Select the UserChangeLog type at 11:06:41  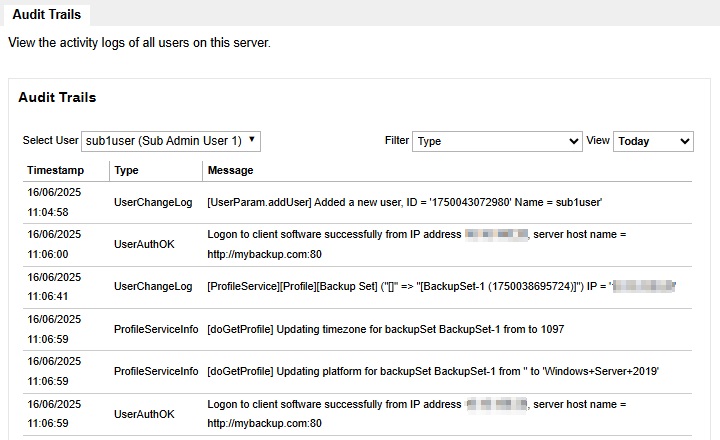[x=153, y=286]
